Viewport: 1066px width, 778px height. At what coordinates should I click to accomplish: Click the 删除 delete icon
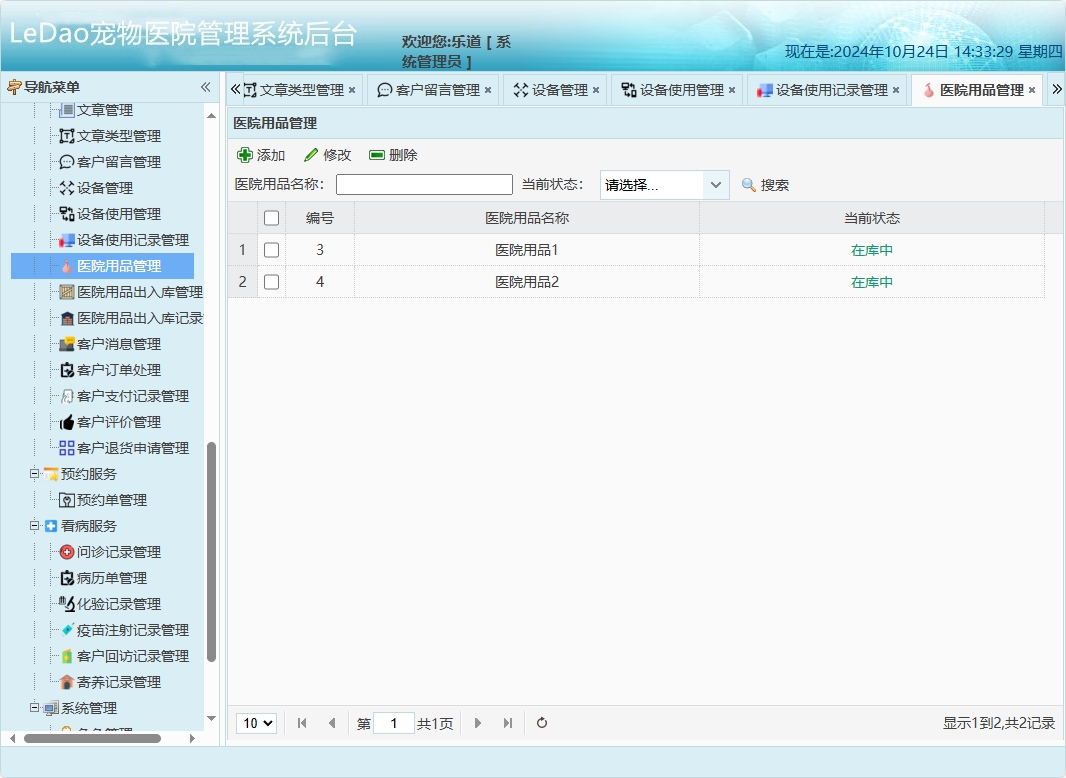[x=376, y=155]
